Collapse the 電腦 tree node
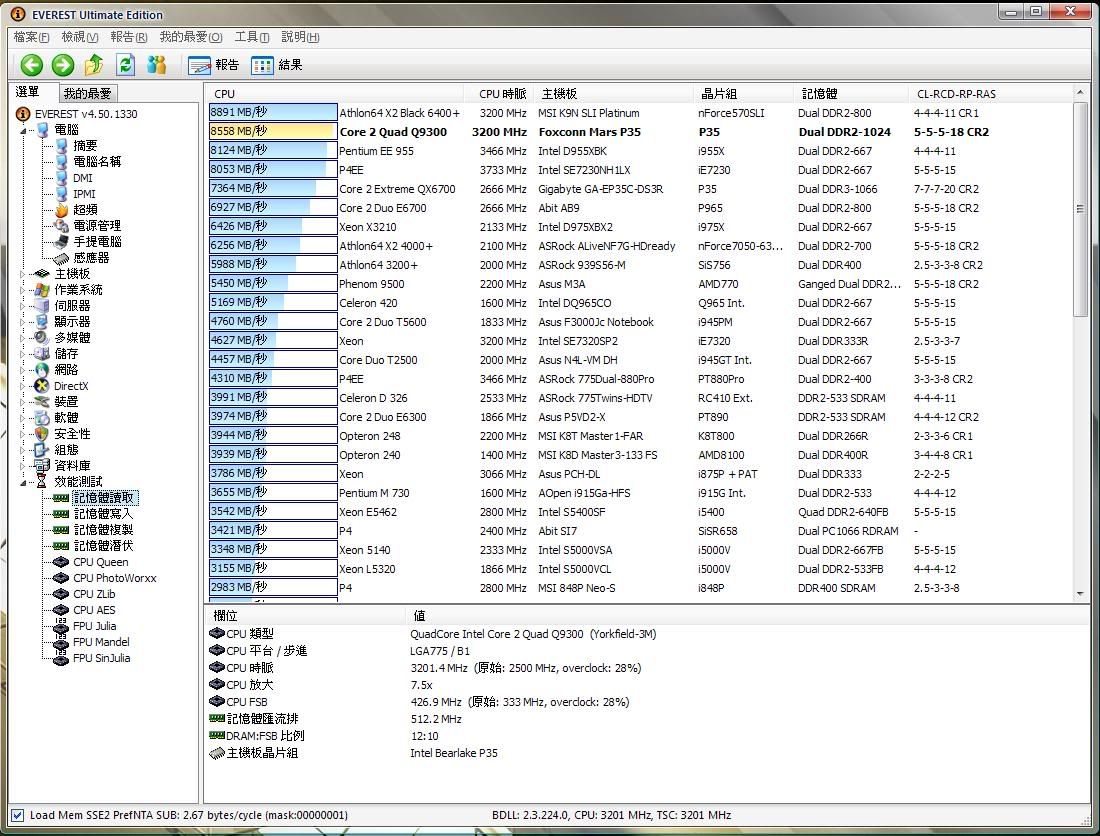This screenshot has height=836, width=1100. pos(22,130)
